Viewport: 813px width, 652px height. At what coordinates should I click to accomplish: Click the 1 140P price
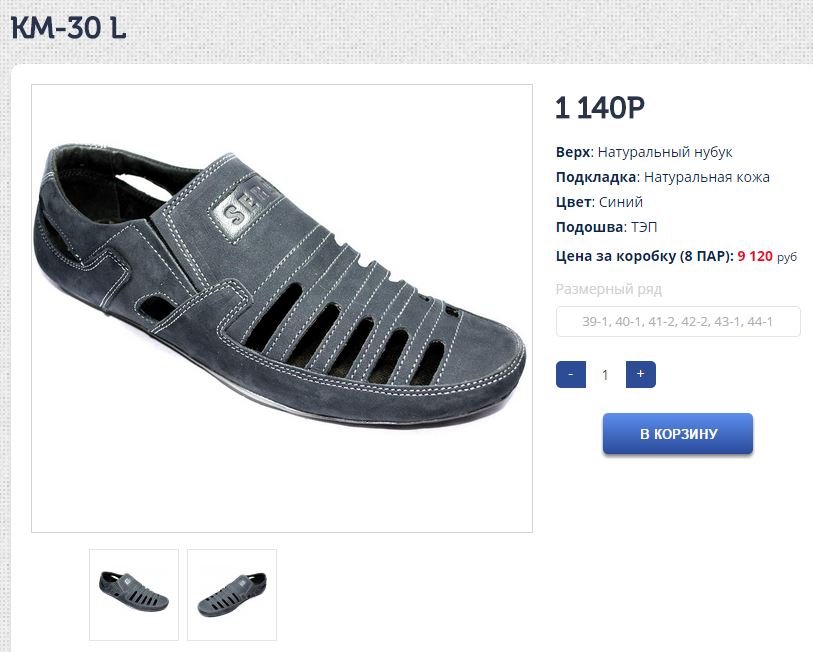tap(600, 108)
